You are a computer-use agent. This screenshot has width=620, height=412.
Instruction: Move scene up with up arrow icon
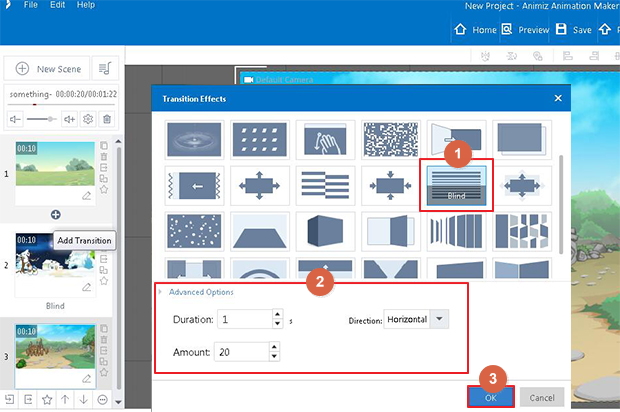click(x=65, y=399)
